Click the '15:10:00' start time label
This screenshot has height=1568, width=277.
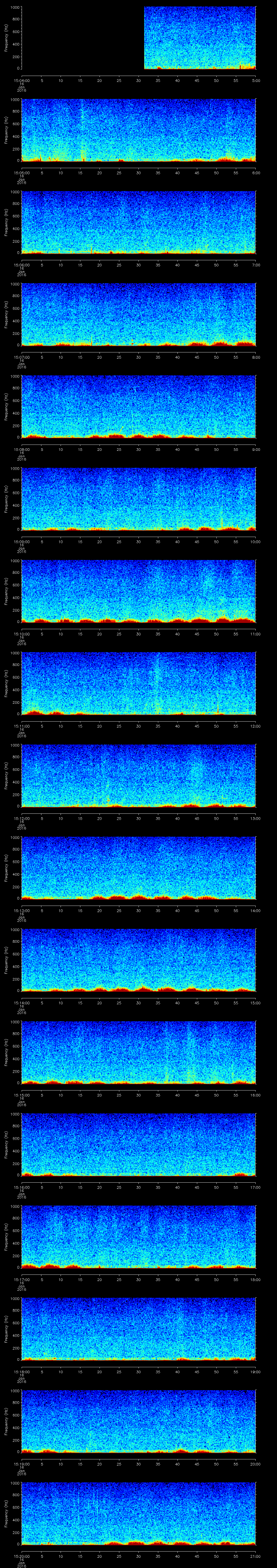click(21, 634)
